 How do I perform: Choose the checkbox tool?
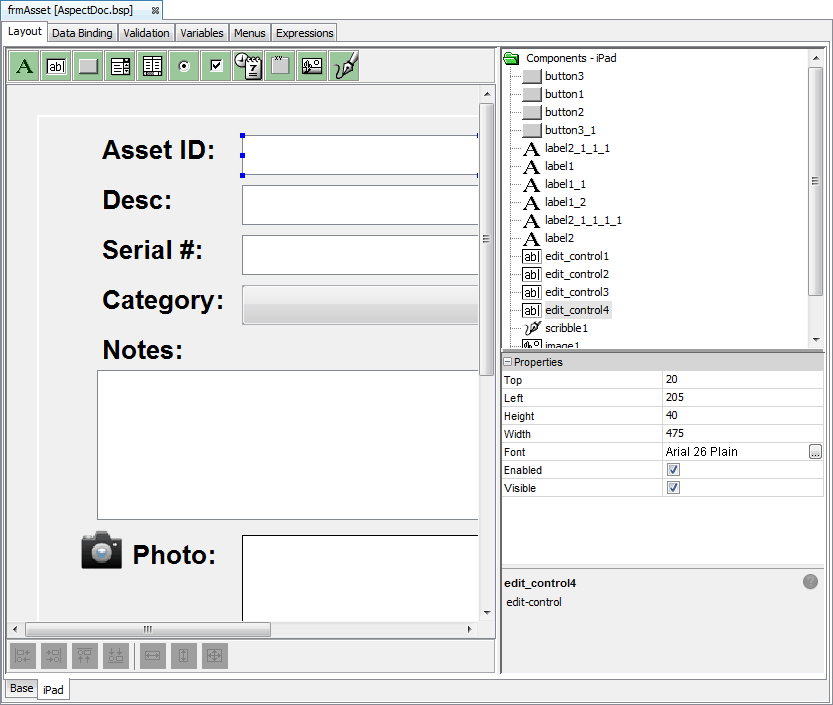coord(216,66)
